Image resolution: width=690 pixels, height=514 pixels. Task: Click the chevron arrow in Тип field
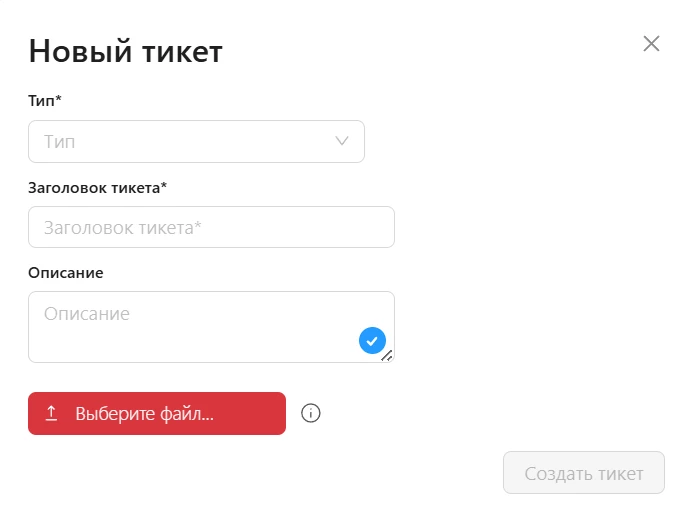click(x=342, y=141)
